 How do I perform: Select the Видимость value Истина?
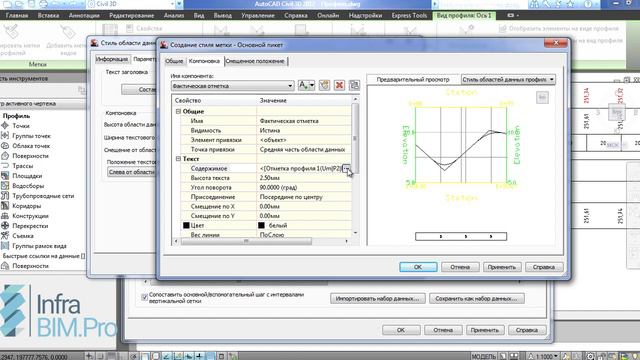point(304,130)
